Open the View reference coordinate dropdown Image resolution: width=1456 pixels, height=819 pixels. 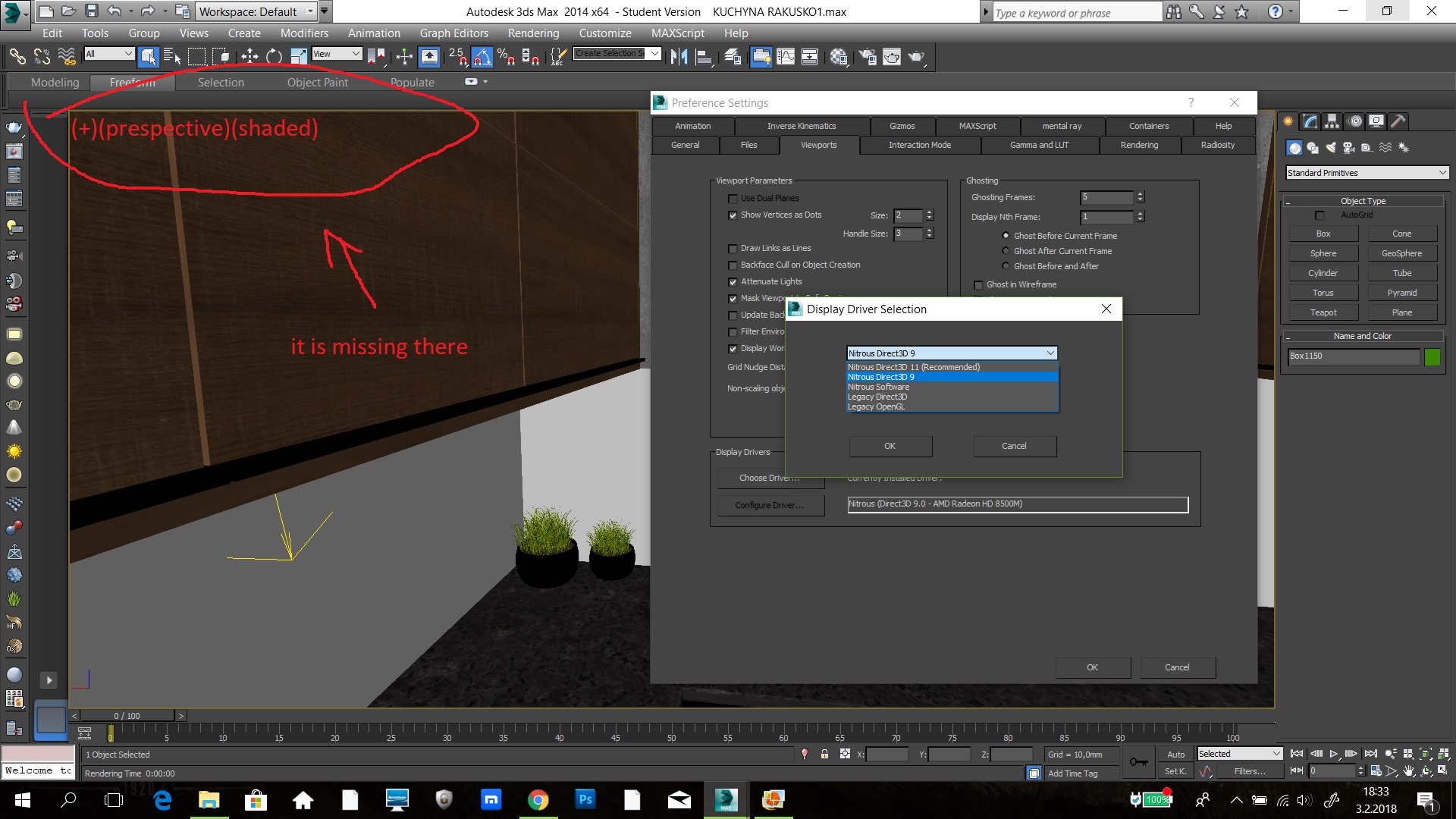(x=336, y=54)
